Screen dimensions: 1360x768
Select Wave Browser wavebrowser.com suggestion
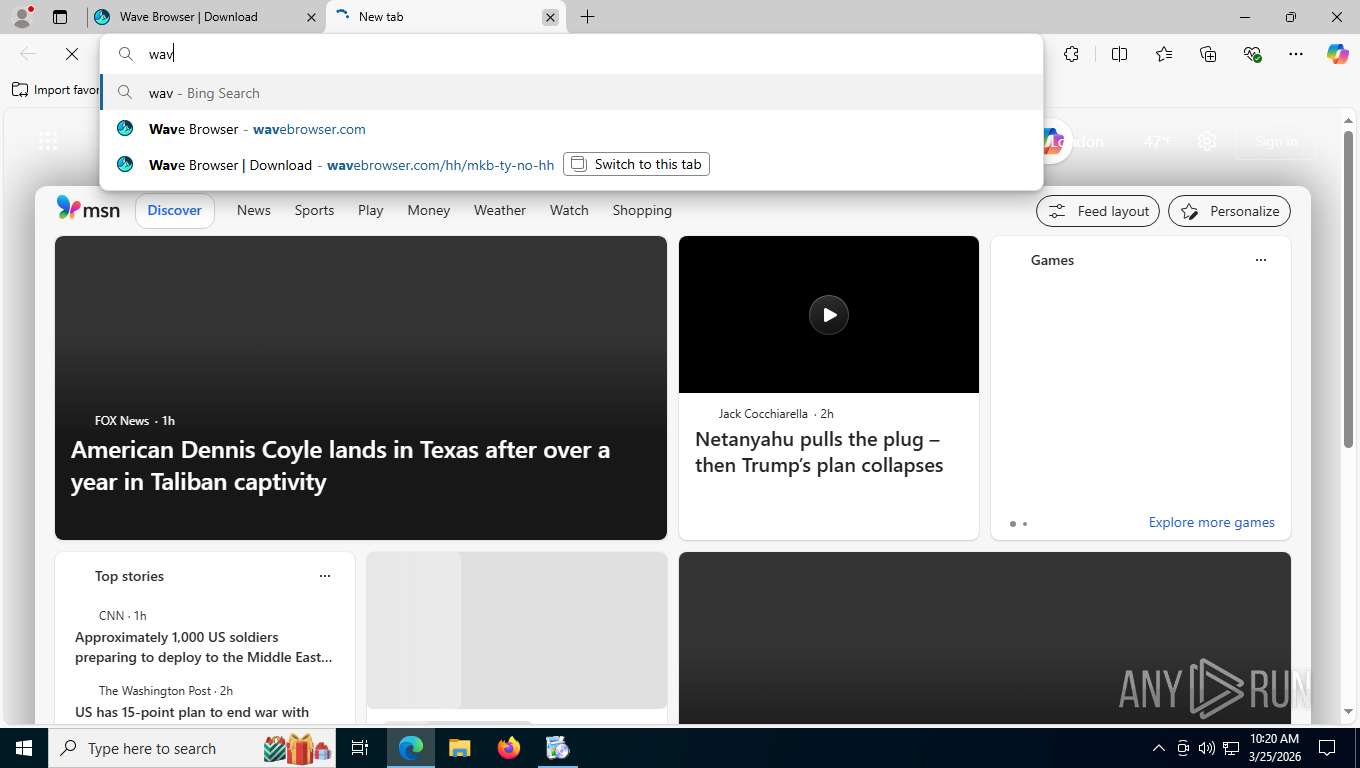pos(571,129)
